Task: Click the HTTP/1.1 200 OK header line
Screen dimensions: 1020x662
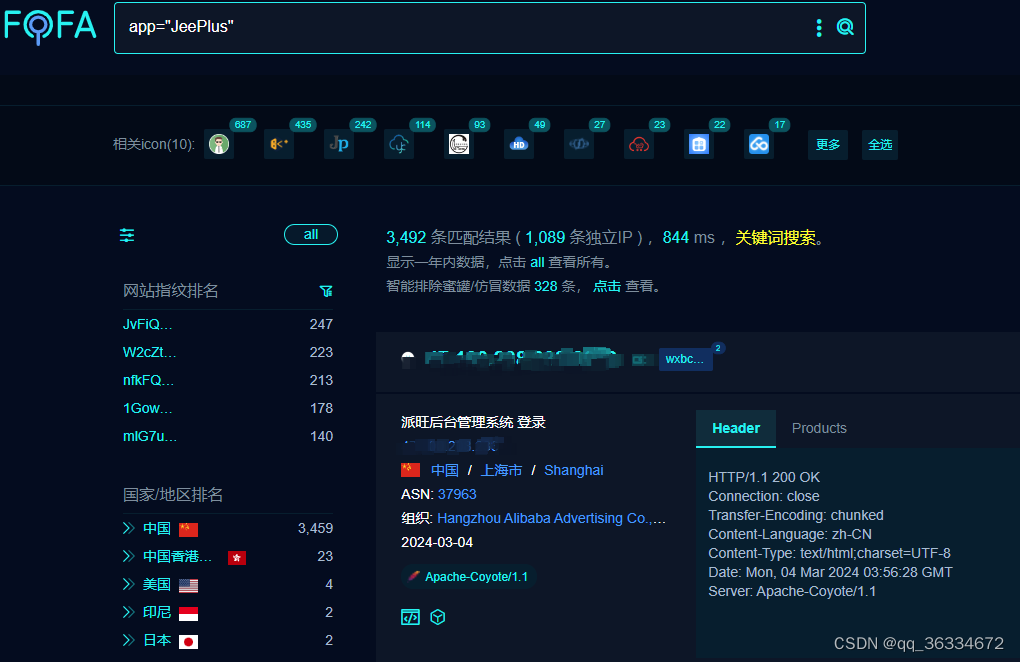Action: 764,477
